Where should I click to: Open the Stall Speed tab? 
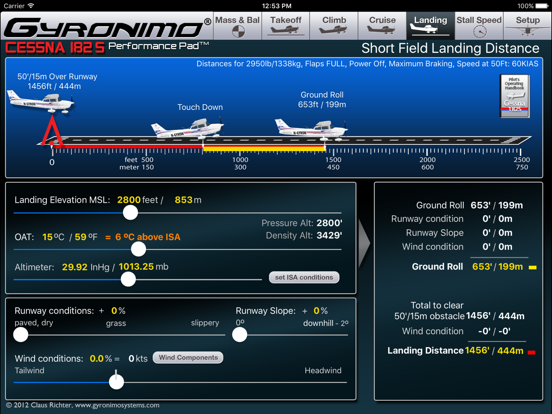[479, 26]
